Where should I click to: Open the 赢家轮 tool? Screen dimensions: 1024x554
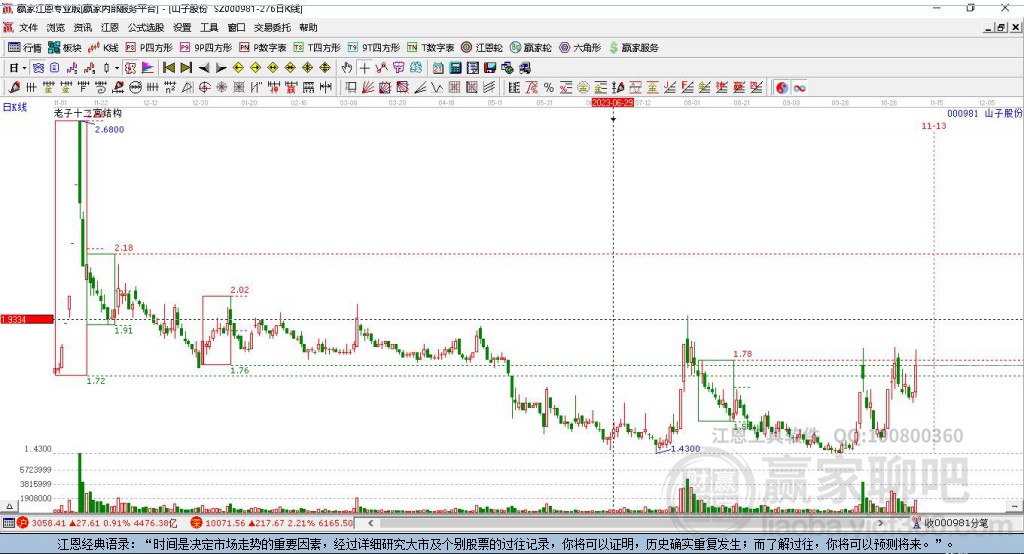(530, 48)
